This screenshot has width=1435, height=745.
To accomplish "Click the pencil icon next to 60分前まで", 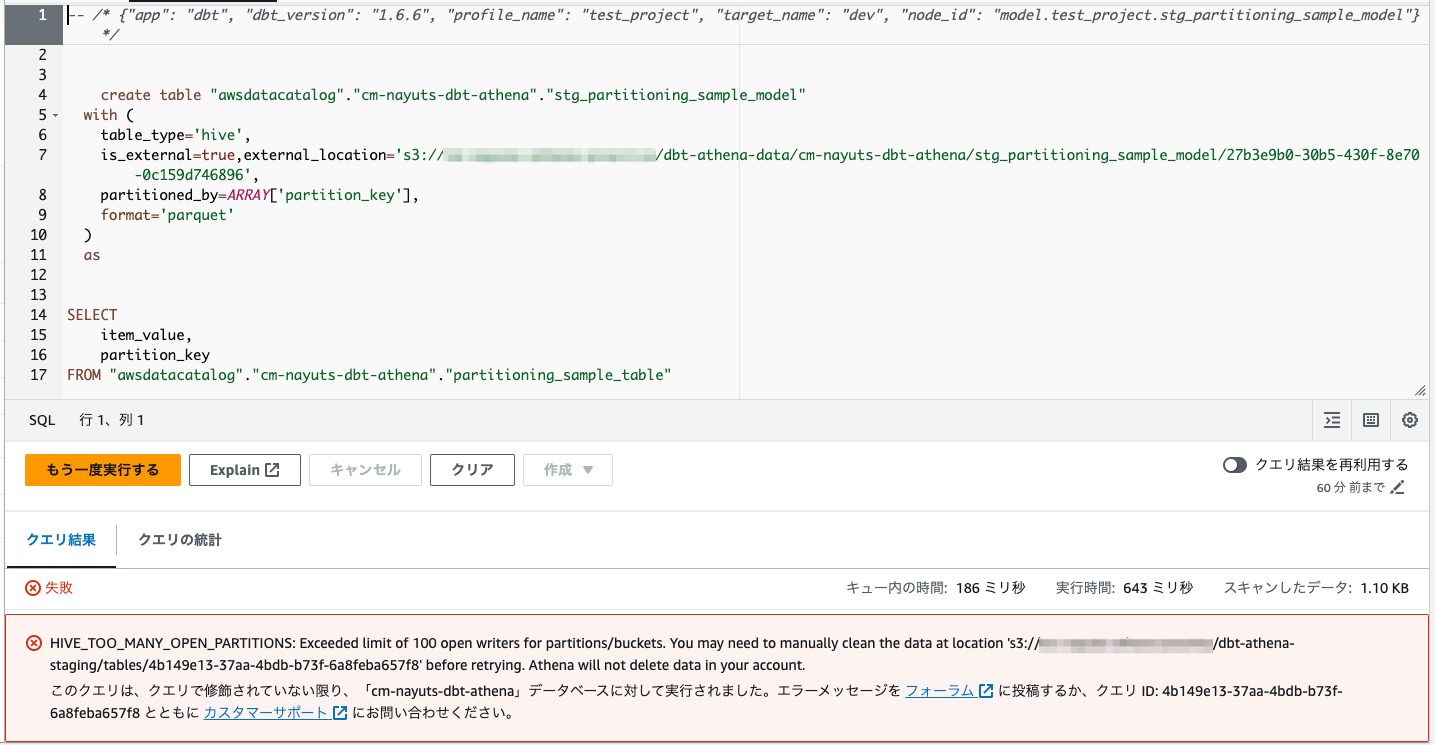I will pos(1397,486).
